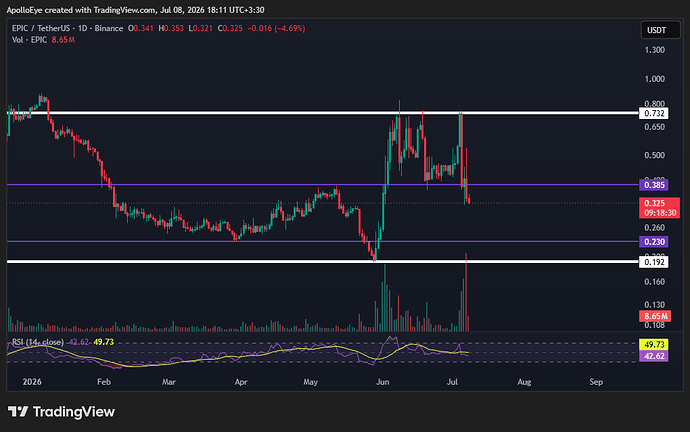Click the bar countdown 09:18:30

click(x=659, y=213)
